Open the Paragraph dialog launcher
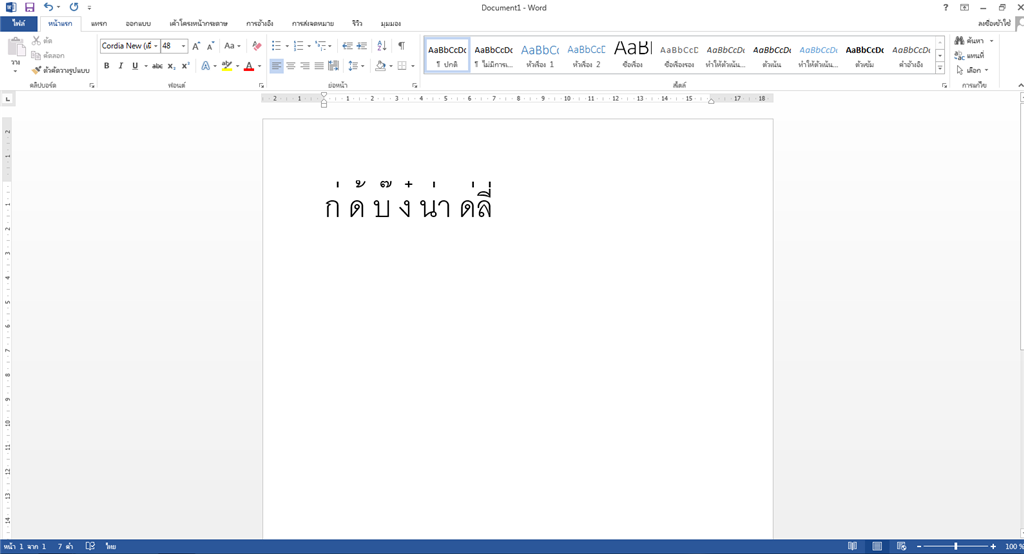Screen dimensions: 1024x554 click(x=415, y=86)
